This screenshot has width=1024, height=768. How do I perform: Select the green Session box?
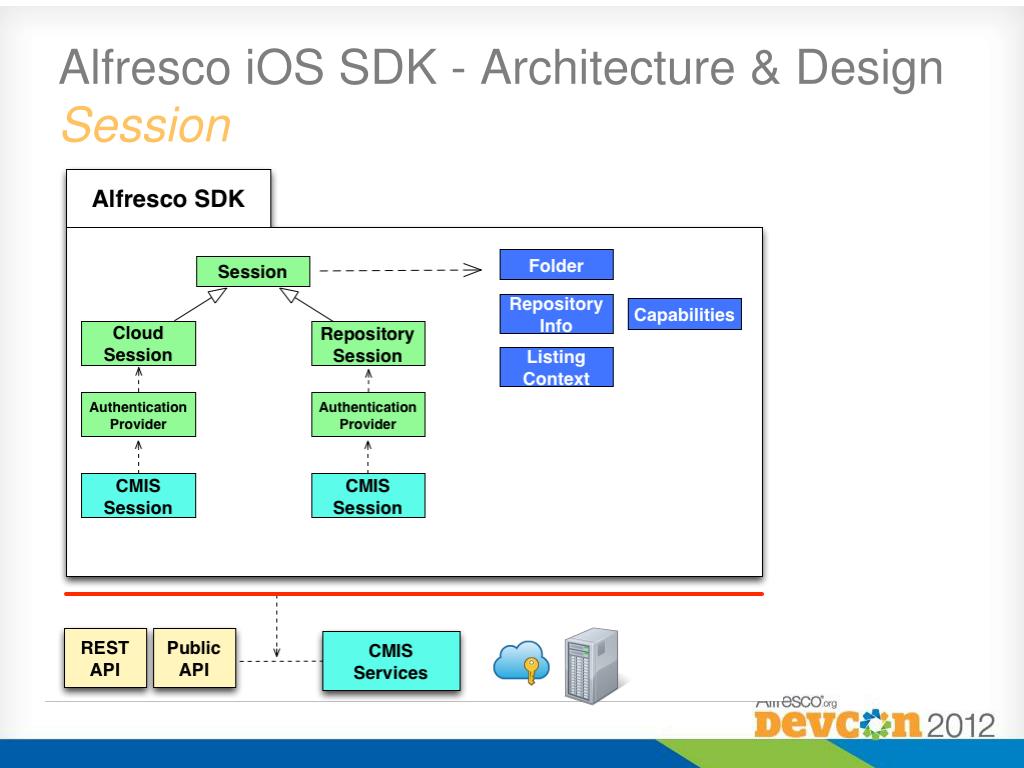click(253, 272)
